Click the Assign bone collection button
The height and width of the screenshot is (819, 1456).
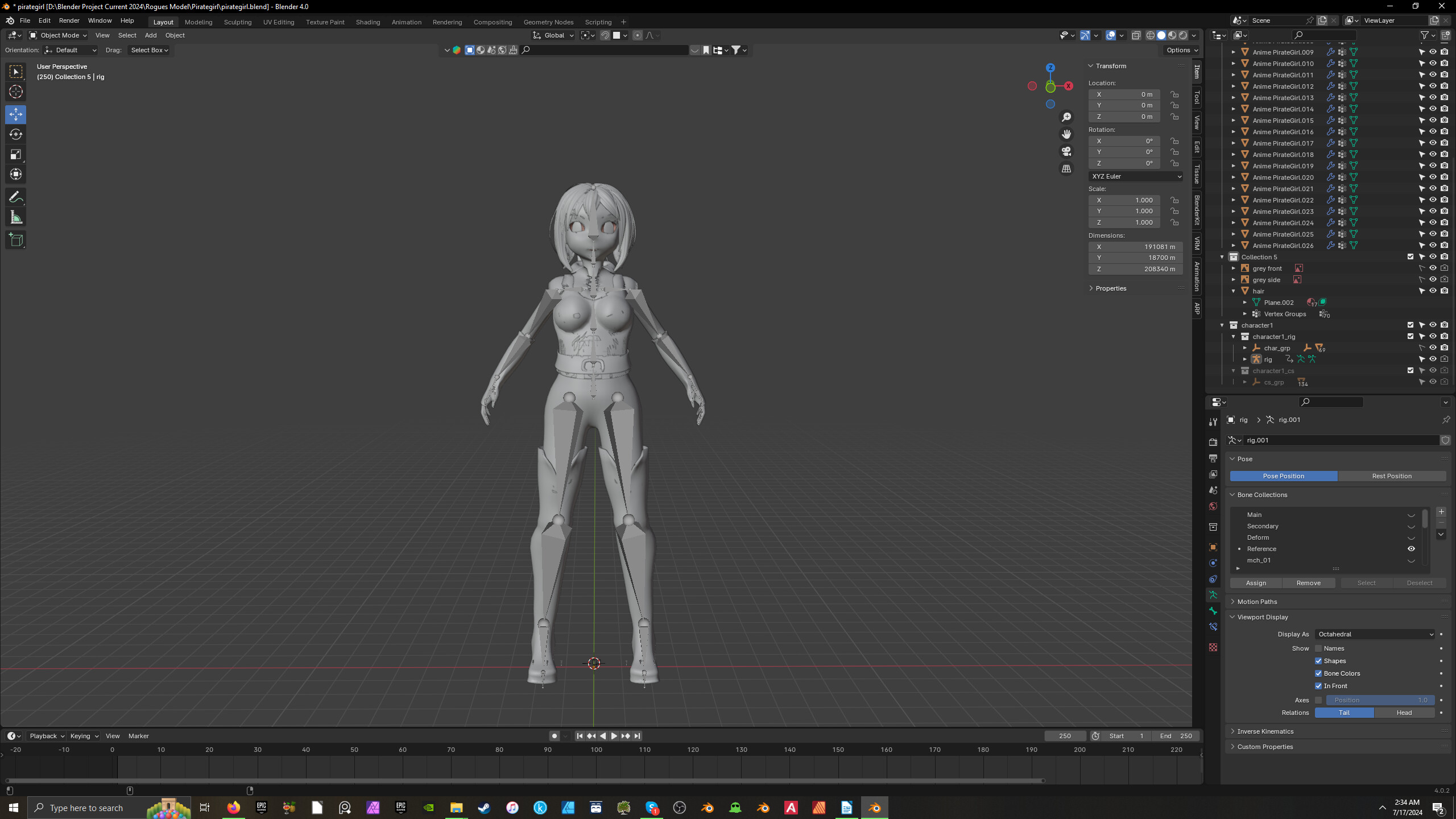(x=1256, y=583)
